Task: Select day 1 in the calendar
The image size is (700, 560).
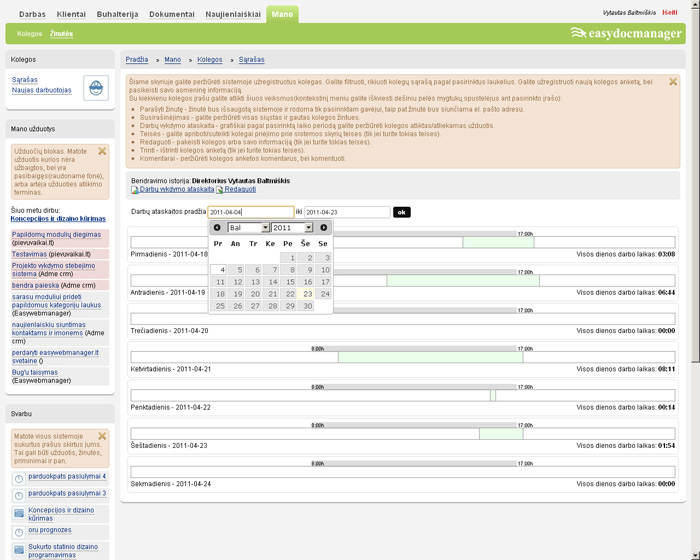Action: (x=288, y=258)
